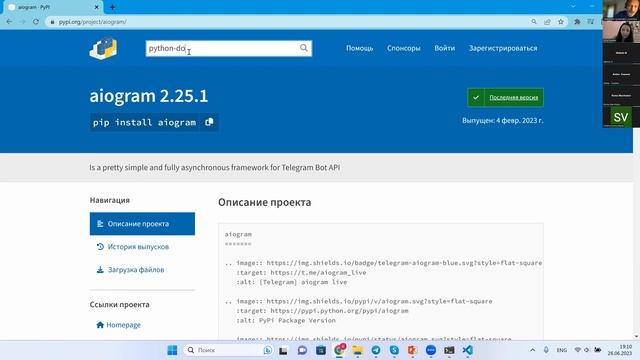Open Task View in the taskbar
Image resolution: width=640 pixels, height=360 pixels.
tap(283, 350)
